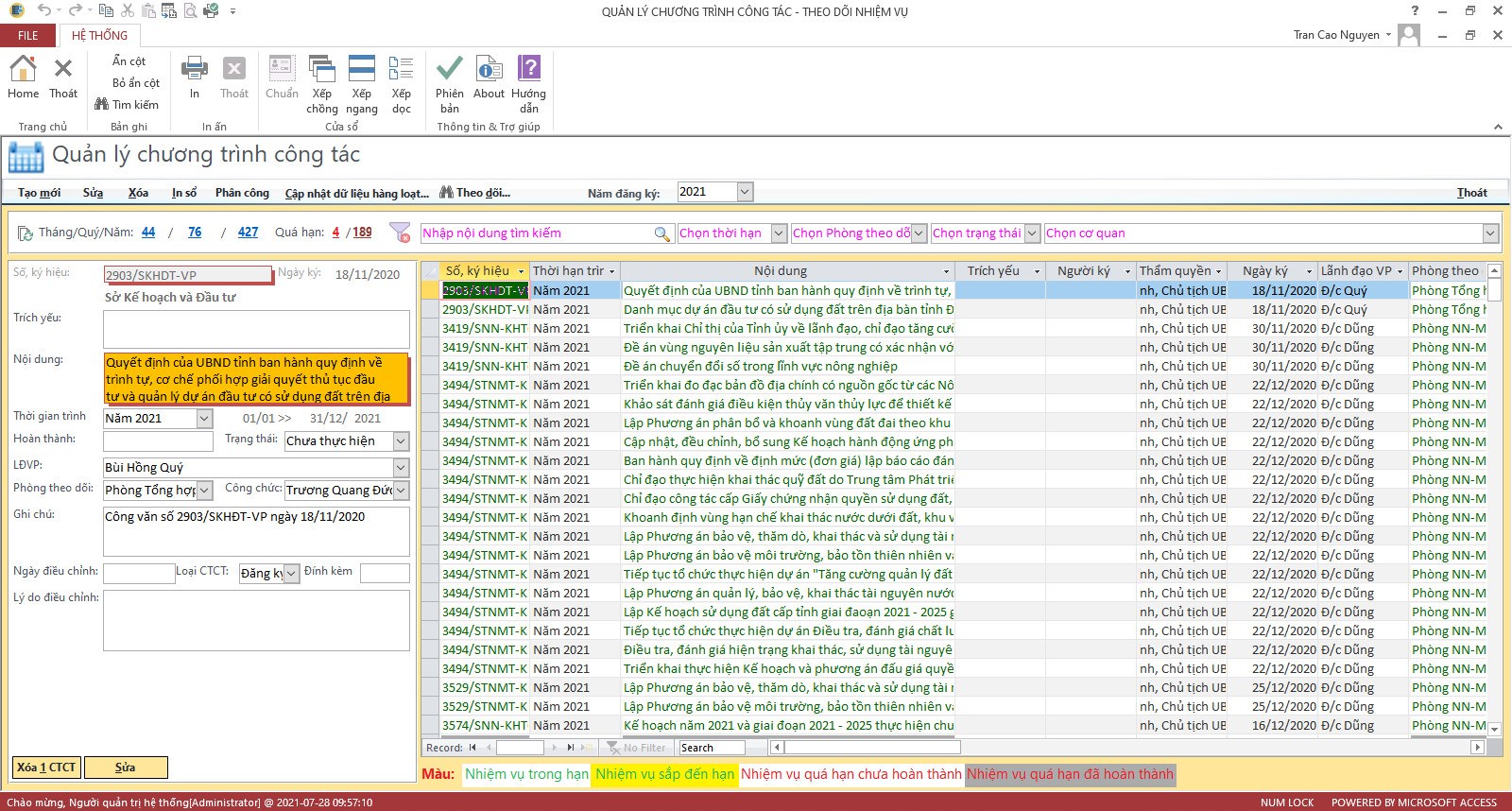Select Xếp chồng window arrangement icon
Viewport: 1512px width, 811px height.
321,70
